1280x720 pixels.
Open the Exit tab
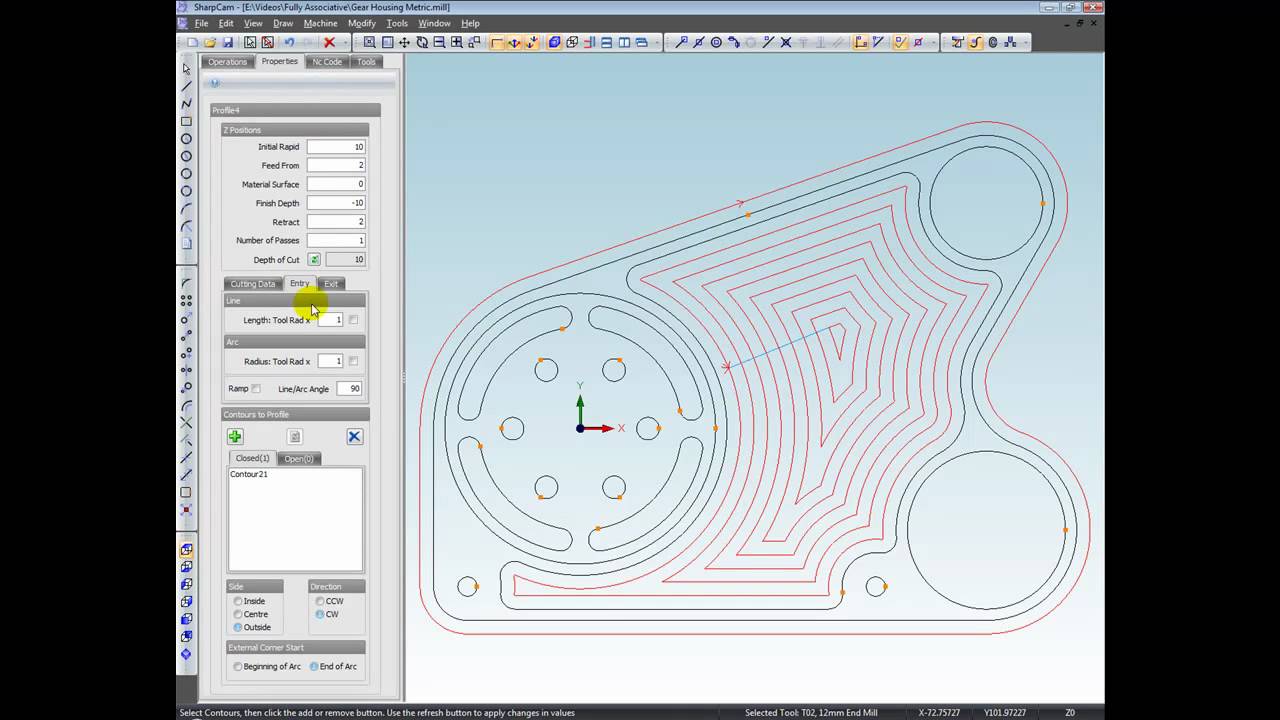point(331,284)
